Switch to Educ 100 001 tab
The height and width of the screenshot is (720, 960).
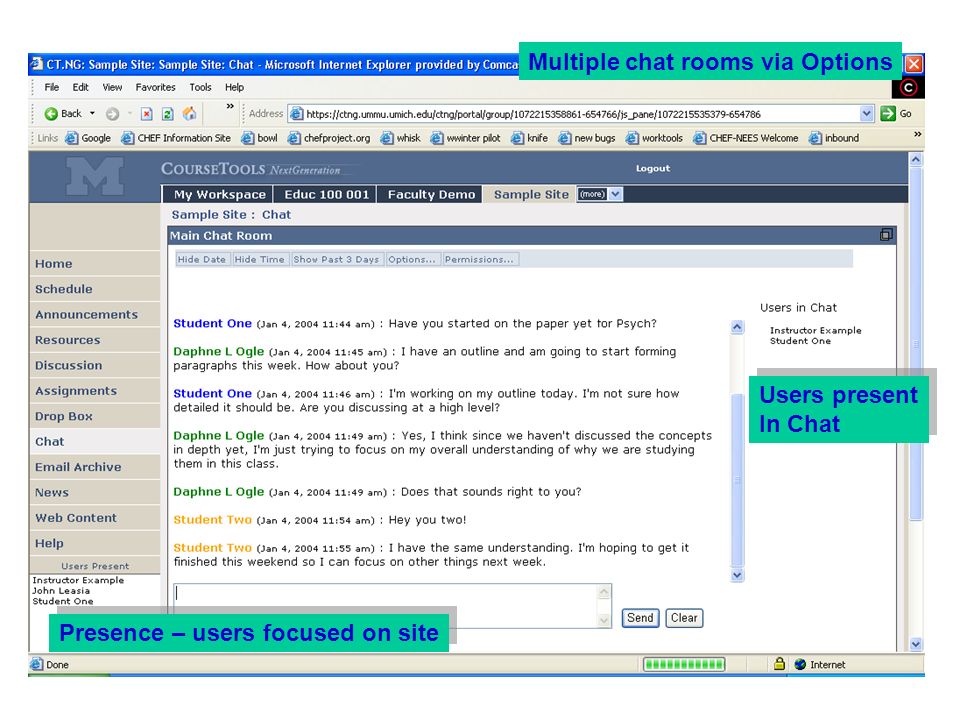point(326,195)
